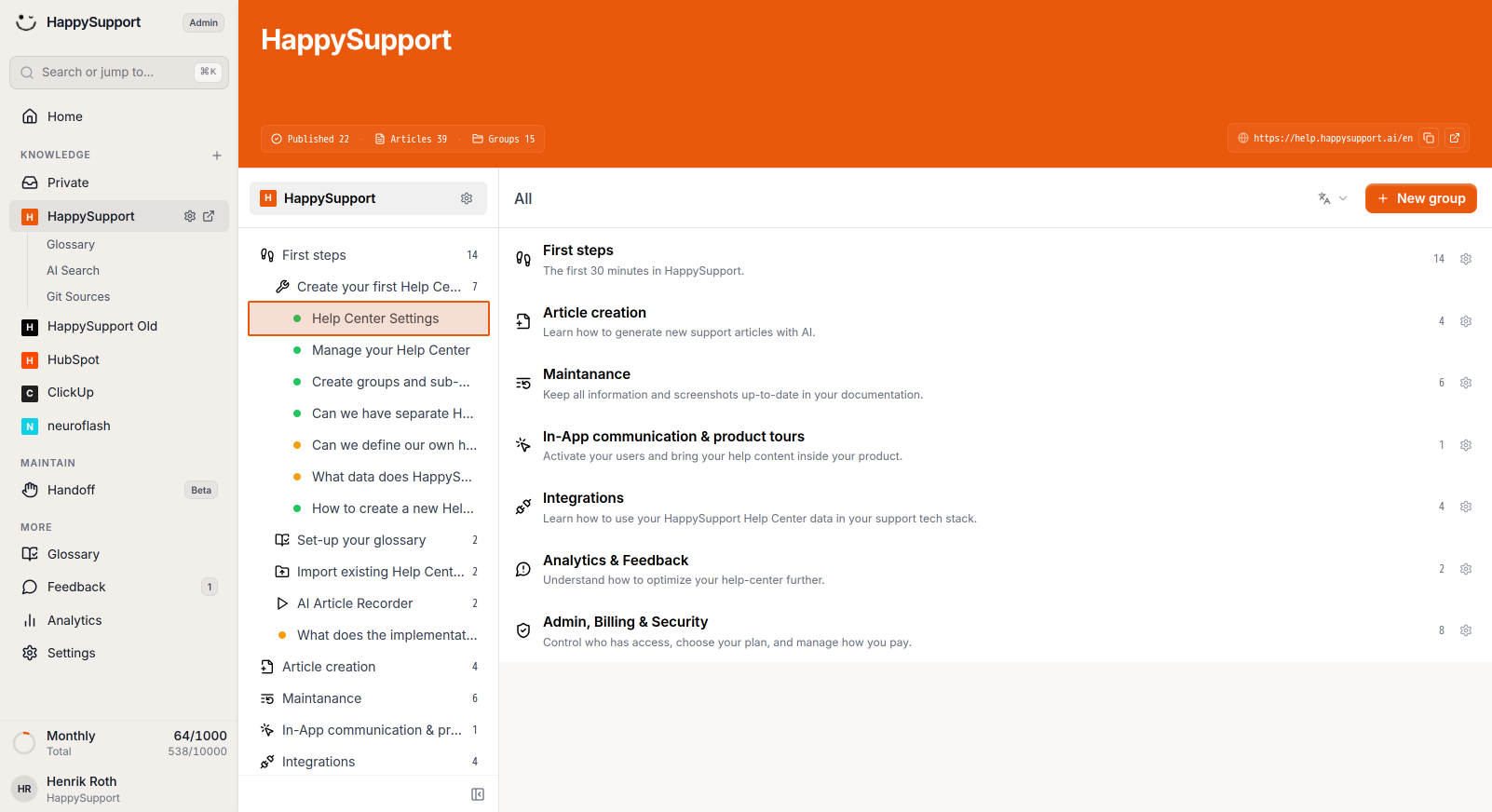Click the HubSpot workspace icon

(x=30, y=360)
